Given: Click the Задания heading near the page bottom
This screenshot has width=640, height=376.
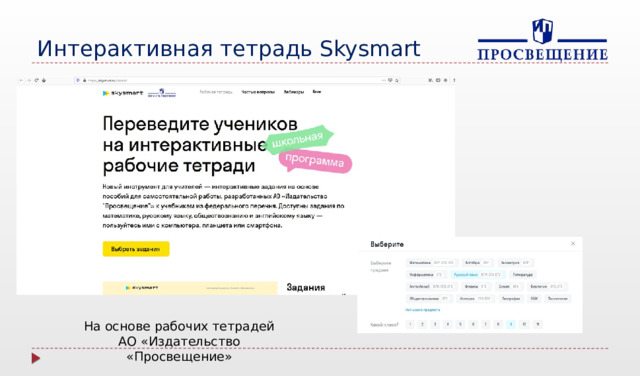Looking at the screenshot, I should point(306,287).
